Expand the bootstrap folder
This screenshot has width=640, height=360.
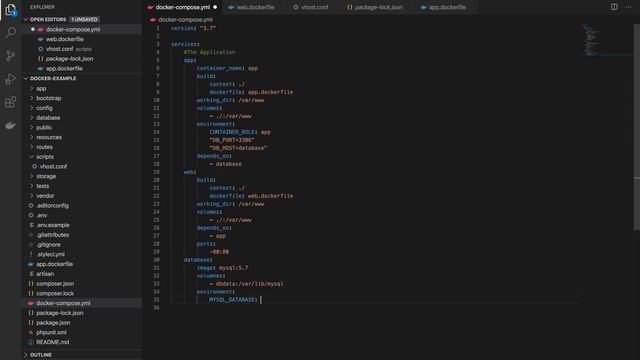(x=82, y=98)
